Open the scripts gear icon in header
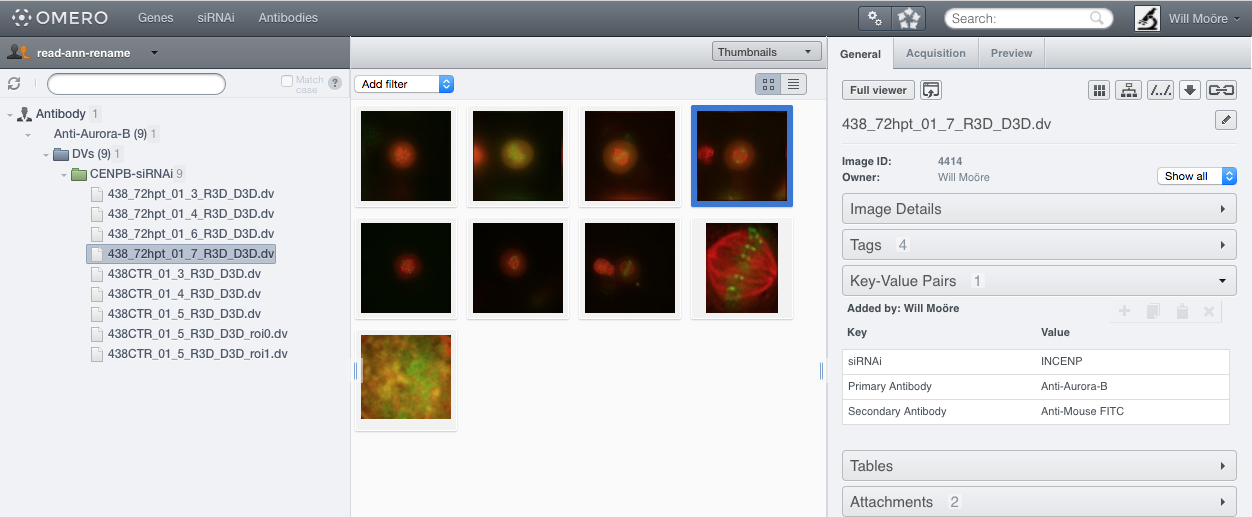The height and width of the screenshot is (517, 1252). pos(875,18)
